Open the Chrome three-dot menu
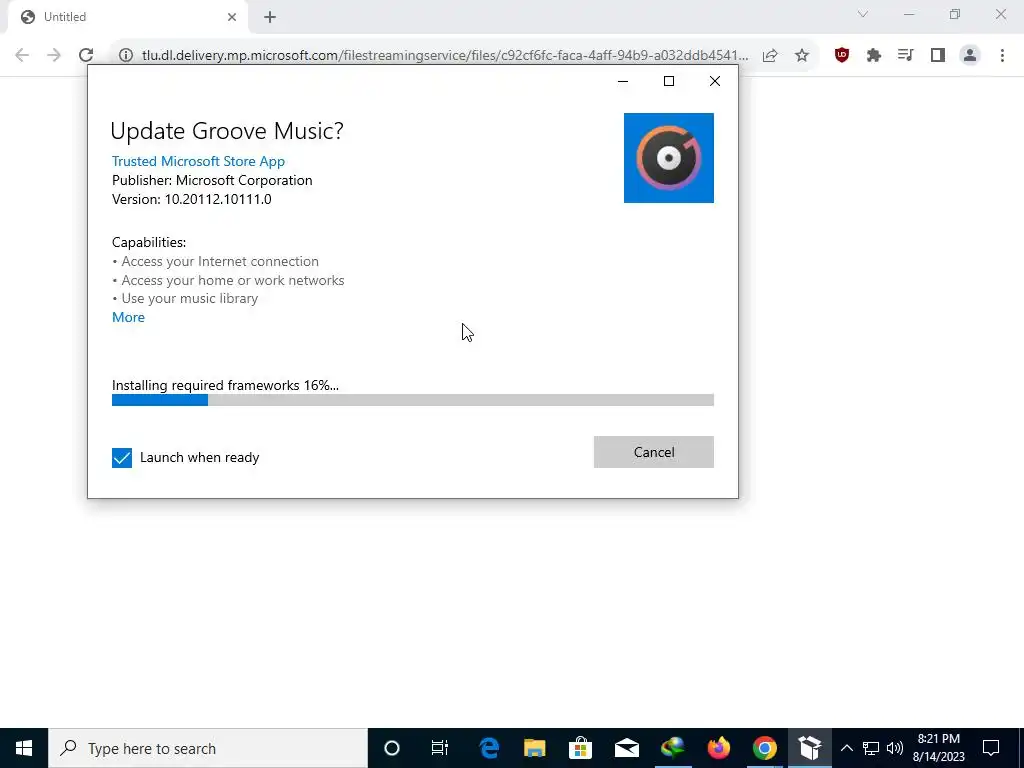1024x768 pixels. pos(1002,56)
